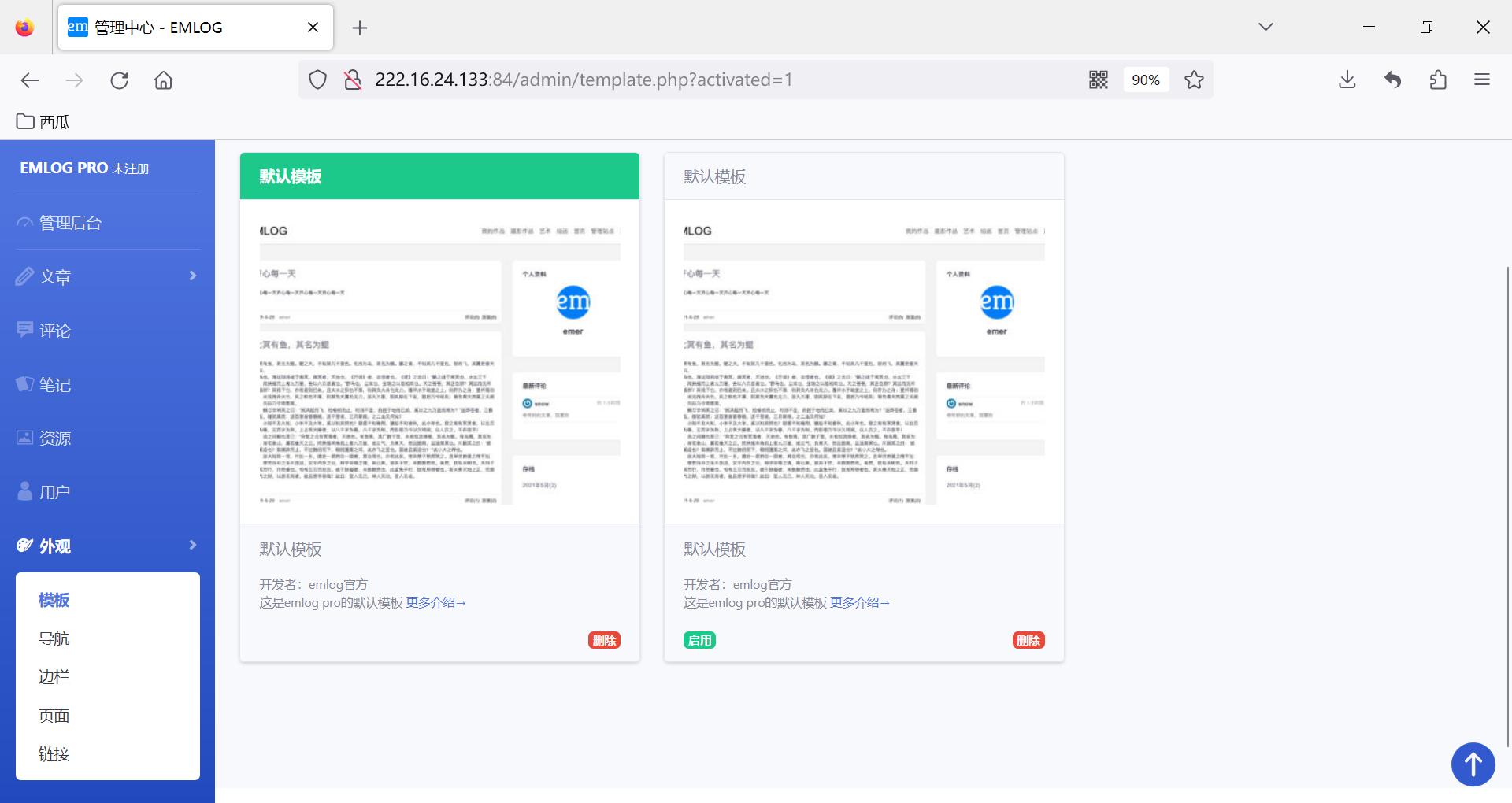This screenshot has height=803, width=1512.
Task: Open the downloads panel
Action: pos(1347,80)
